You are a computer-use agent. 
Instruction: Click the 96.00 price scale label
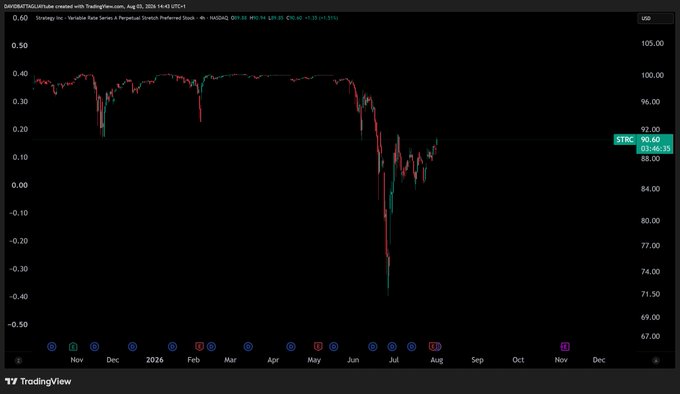pos(651,102)
